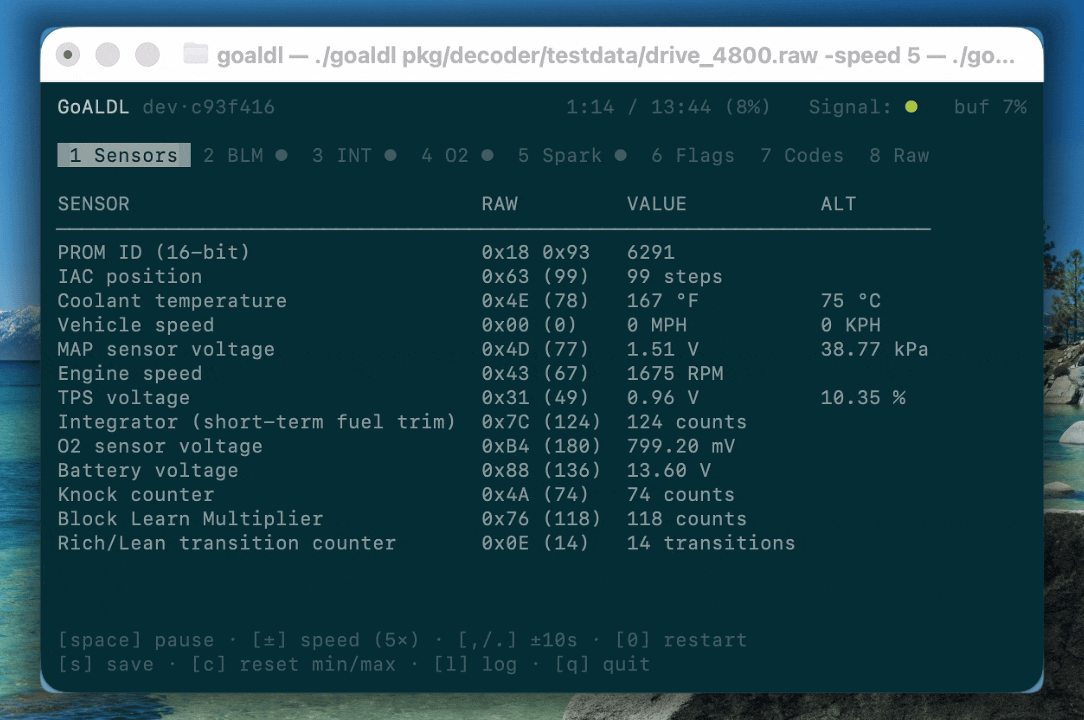Select the Integrator (short-term fuel trim) row
Viewport: 1084px width, 720px height.
pos(494,421)
